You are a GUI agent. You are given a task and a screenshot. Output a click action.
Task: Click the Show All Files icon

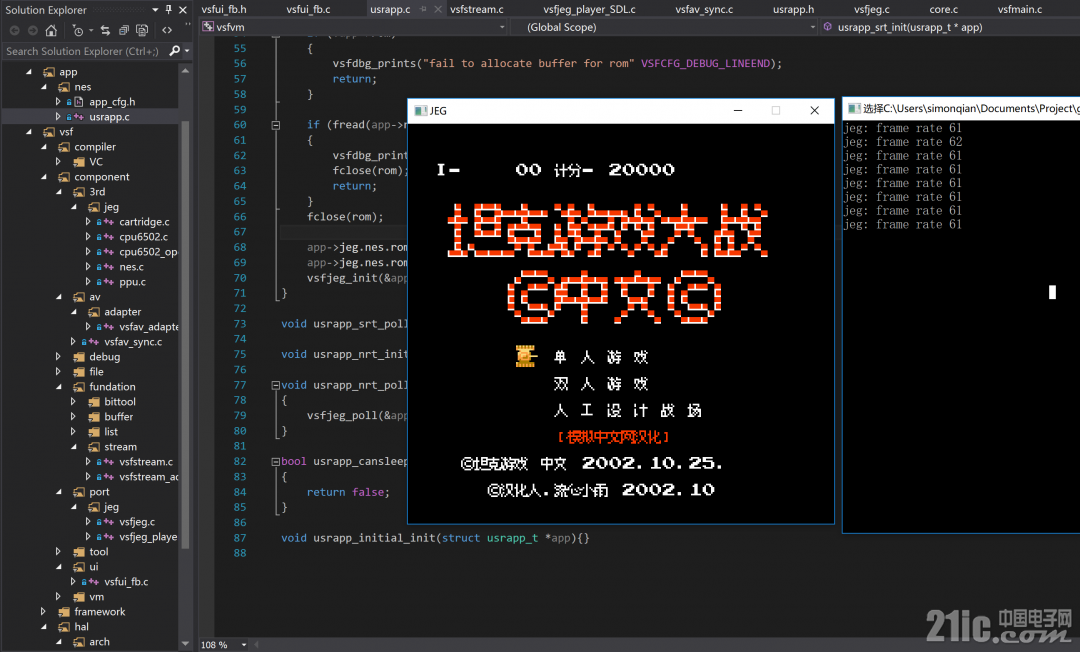click(142, 30)
